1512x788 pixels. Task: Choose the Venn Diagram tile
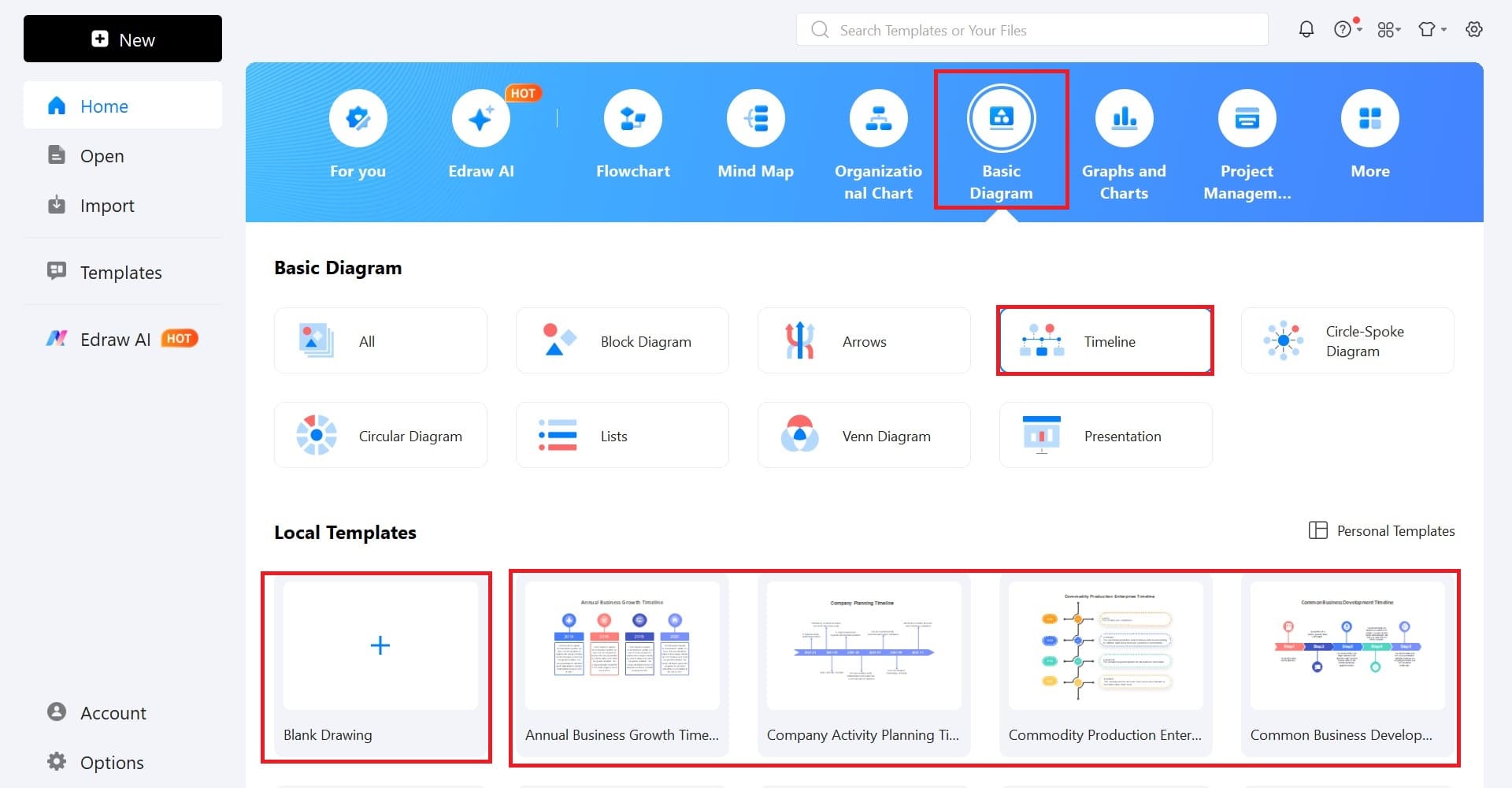pos(864,435)
